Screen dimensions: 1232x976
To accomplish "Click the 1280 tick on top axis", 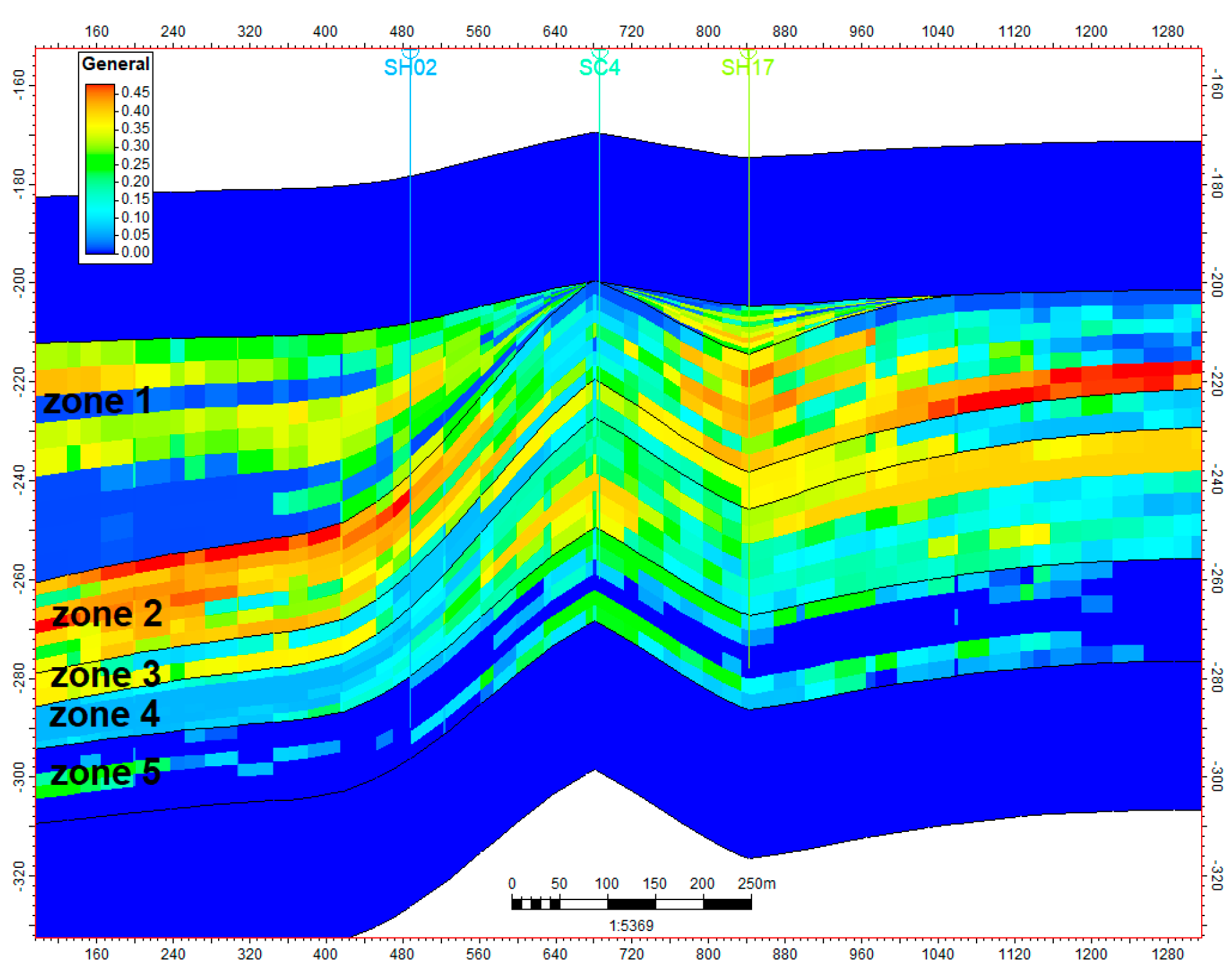I will click(1167, 32).
